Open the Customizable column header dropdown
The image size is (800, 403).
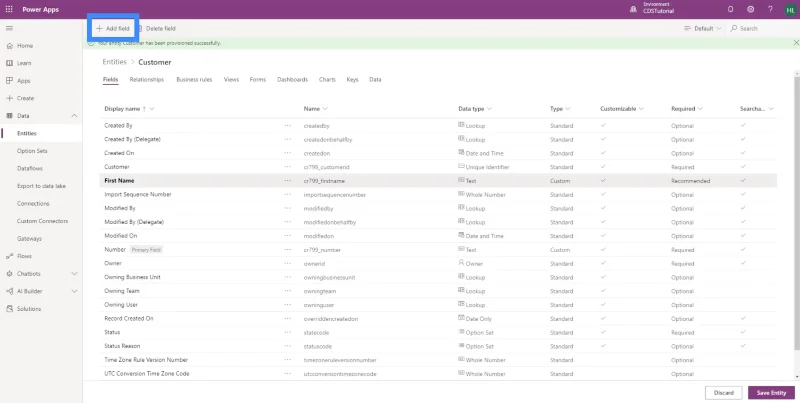point(641,109)
